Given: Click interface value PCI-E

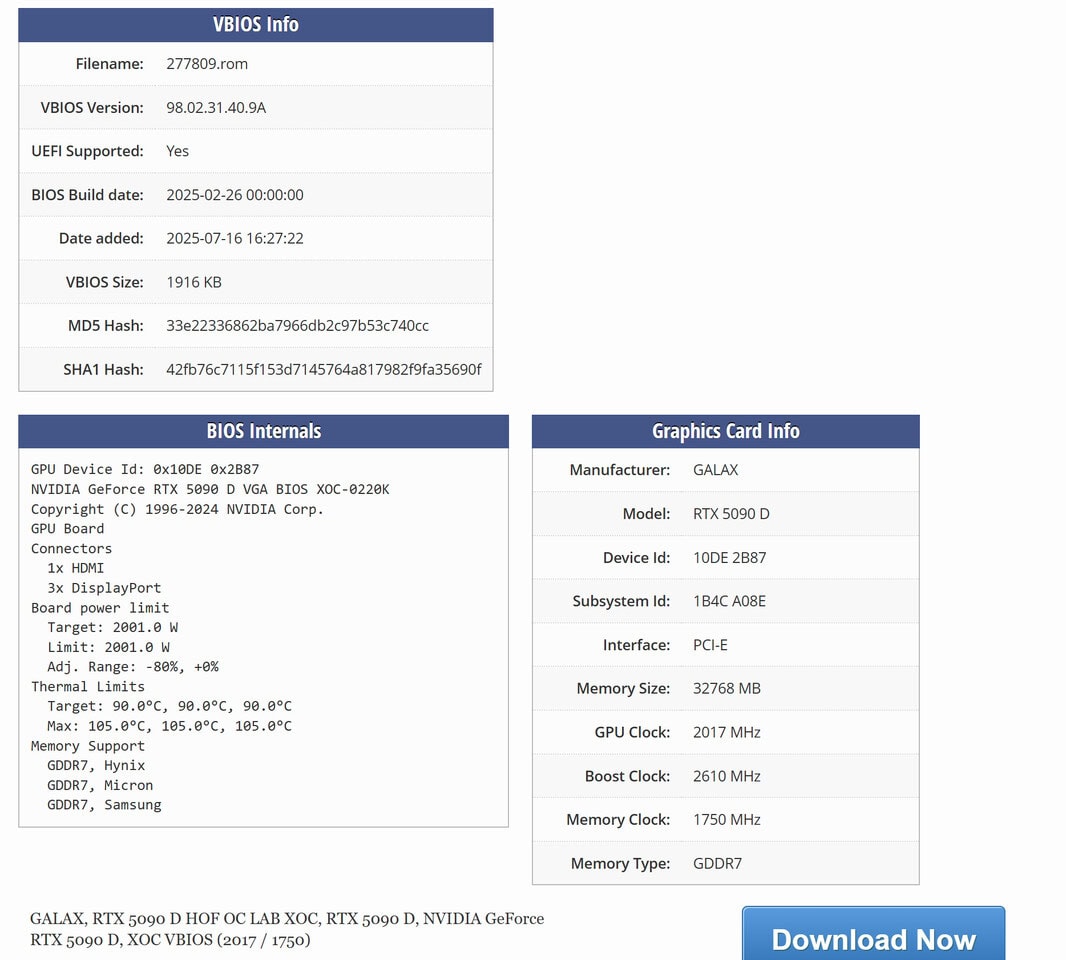Looking at the screenshot, I should (710, 645).
